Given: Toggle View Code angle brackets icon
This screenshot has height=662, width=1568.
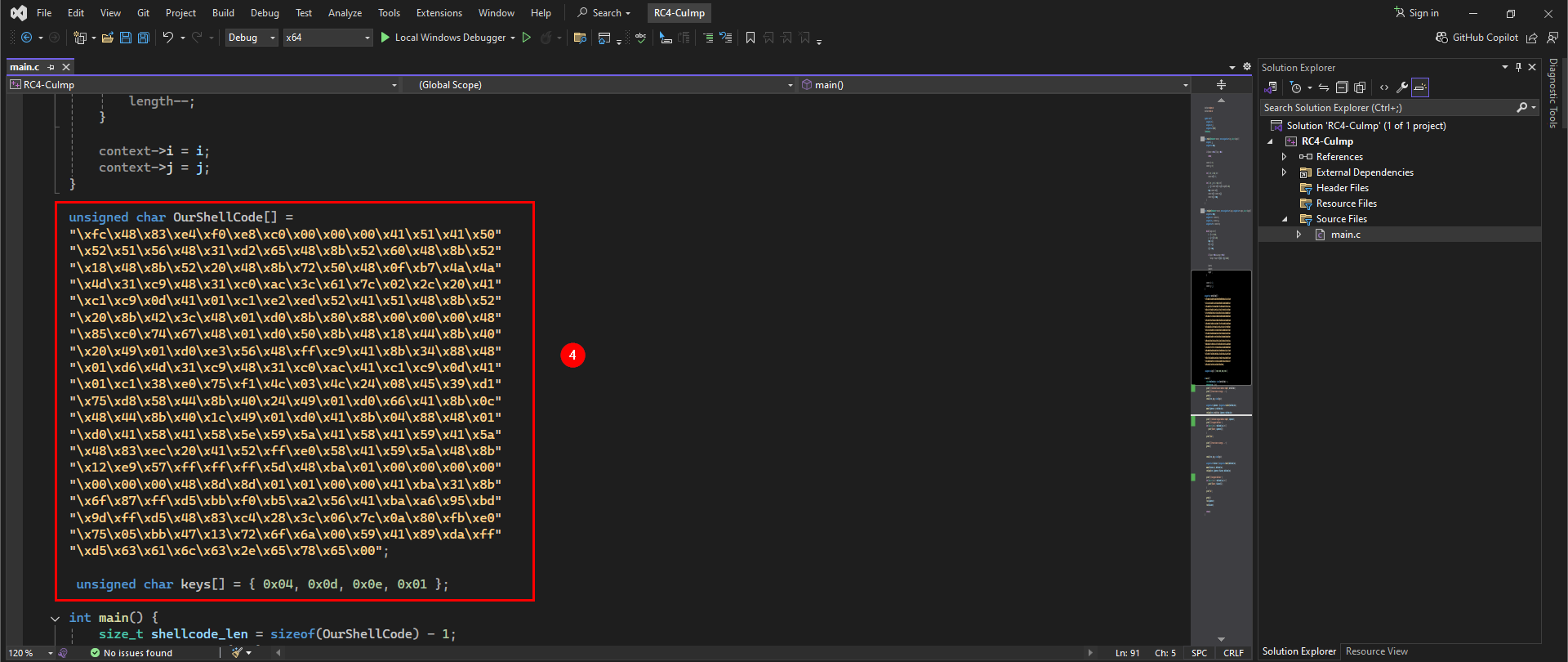Looking at the screenshot, I should [x=1384, y=87].
